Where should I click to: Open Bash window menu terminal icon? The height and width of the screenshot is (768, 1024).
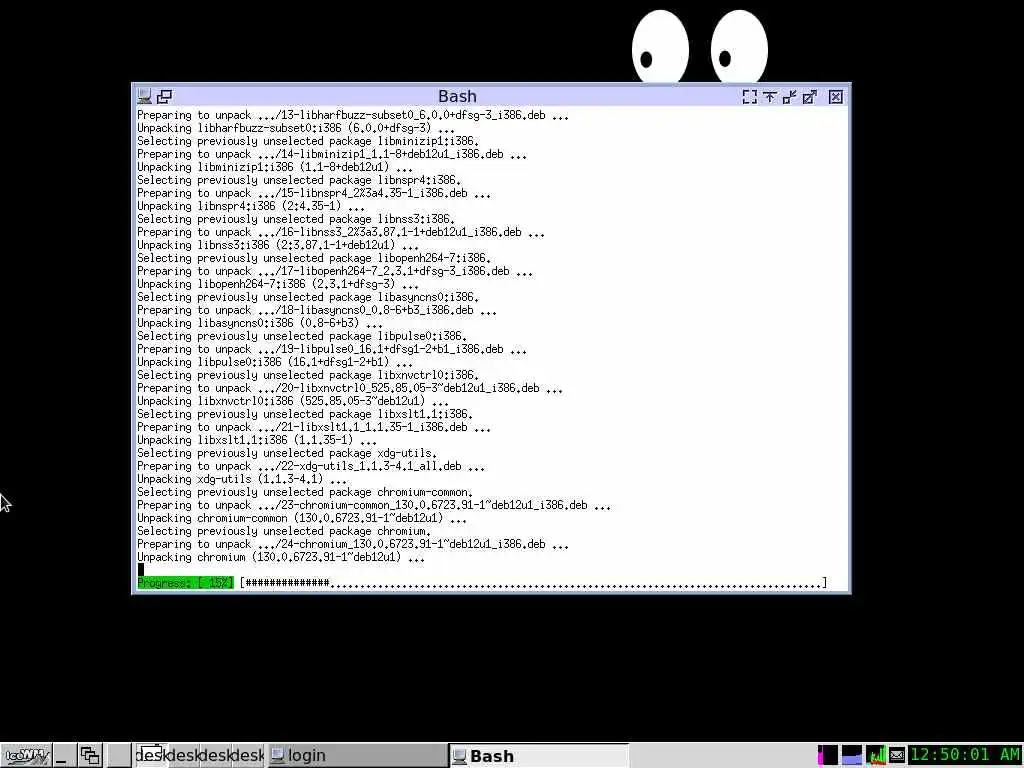tap(144, 97)
